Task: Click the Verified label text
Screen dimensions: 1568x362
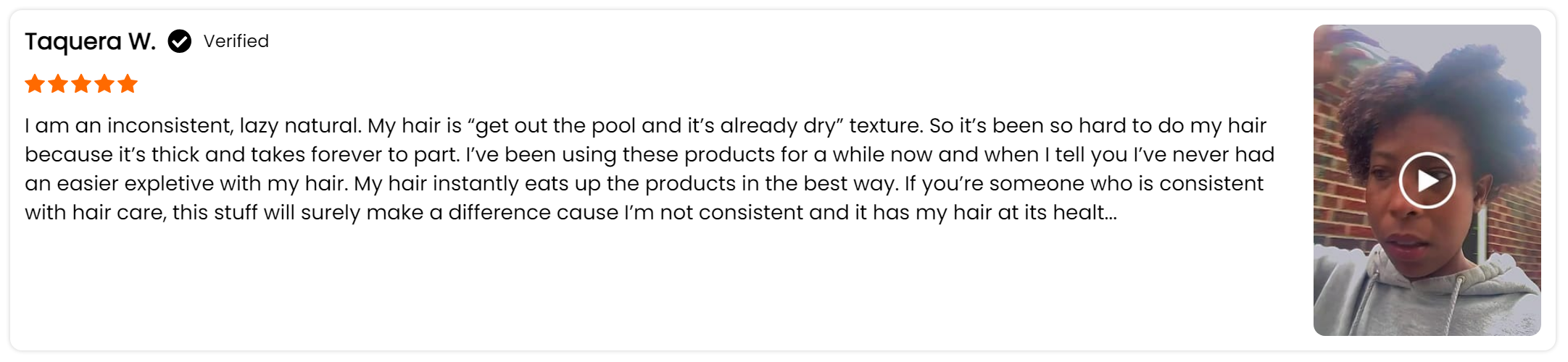Action: [236, 41]
